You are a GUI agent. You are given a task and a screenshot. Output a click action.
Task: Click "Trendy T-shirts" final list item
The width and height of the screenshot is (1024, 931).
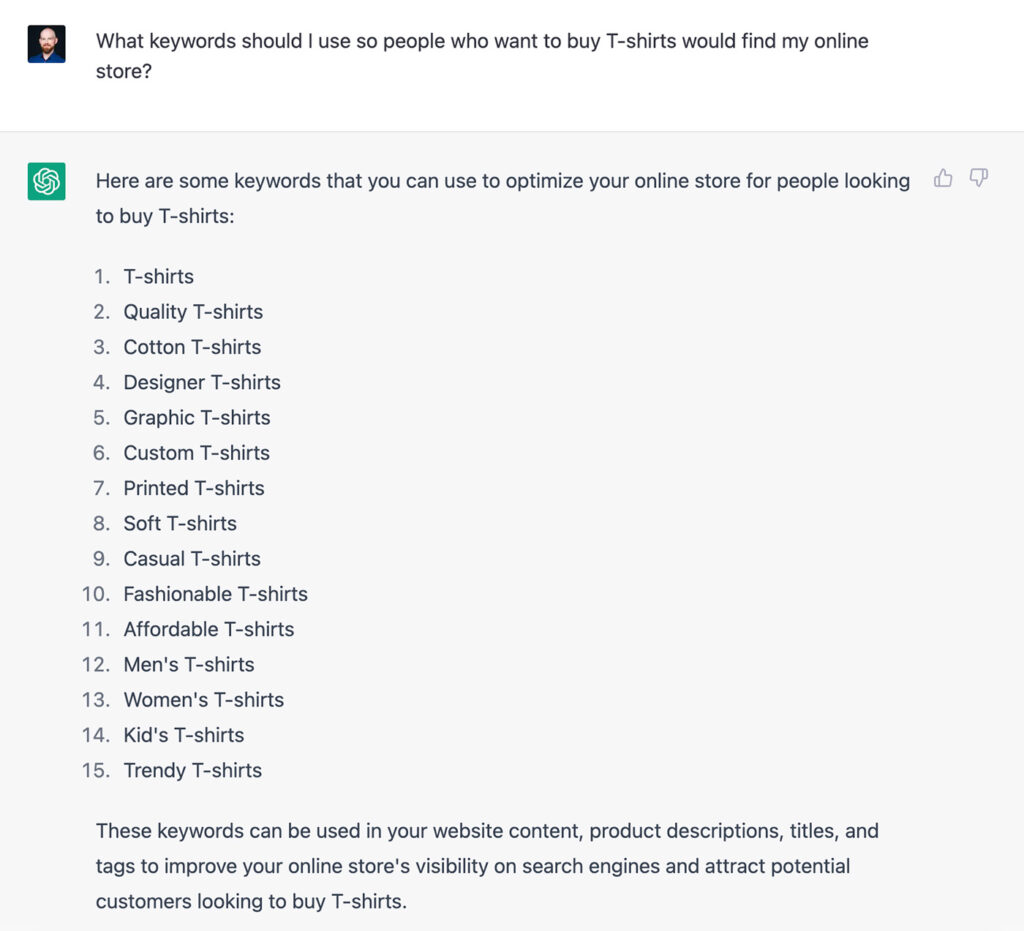[193, 770]
